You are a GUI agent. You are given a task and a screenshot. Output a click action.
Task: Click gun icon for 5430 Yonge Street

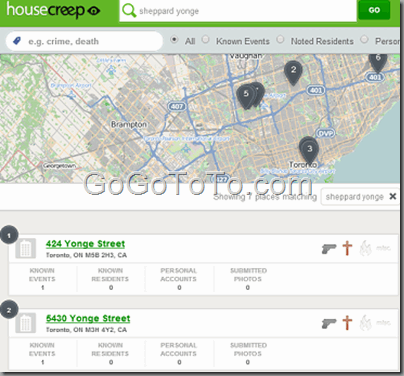329,323
